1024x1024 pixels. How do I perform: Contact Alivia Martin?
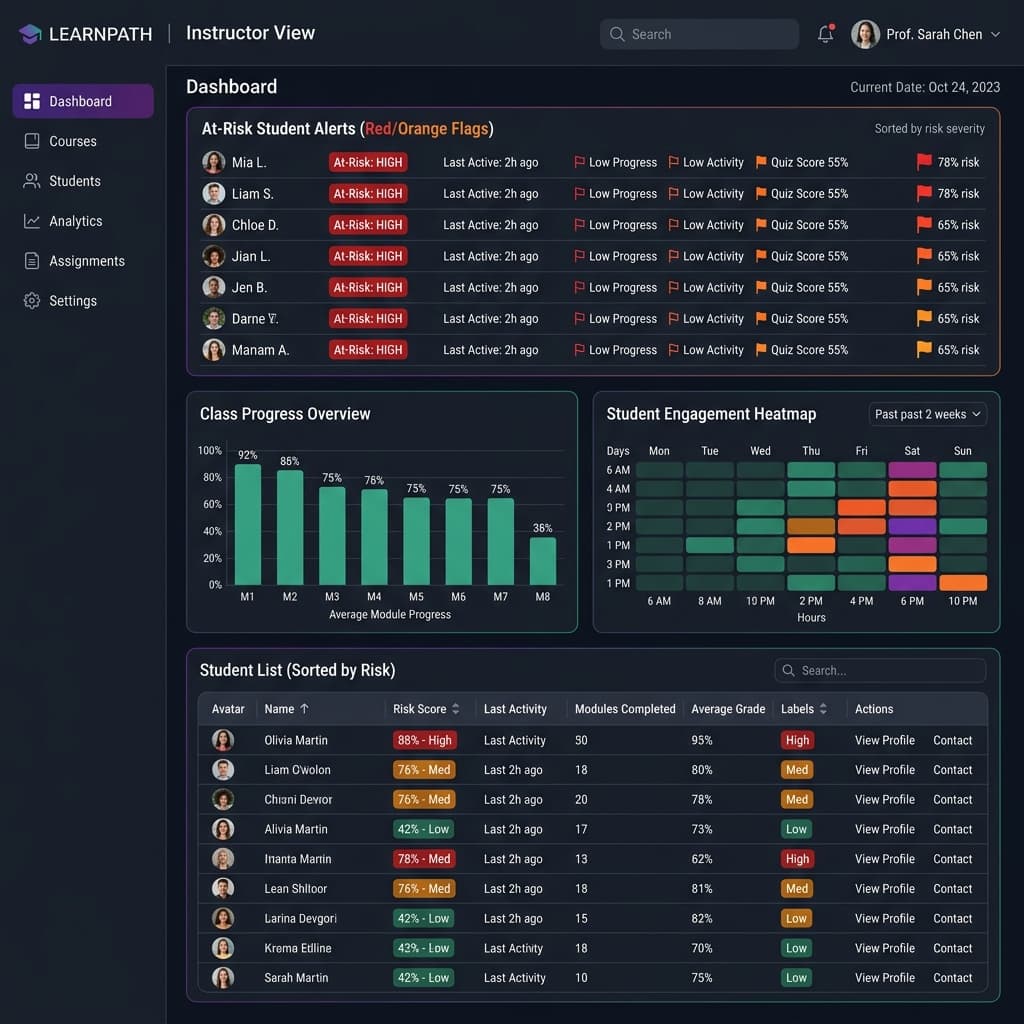pyautogui.click(x=953, y=829)
